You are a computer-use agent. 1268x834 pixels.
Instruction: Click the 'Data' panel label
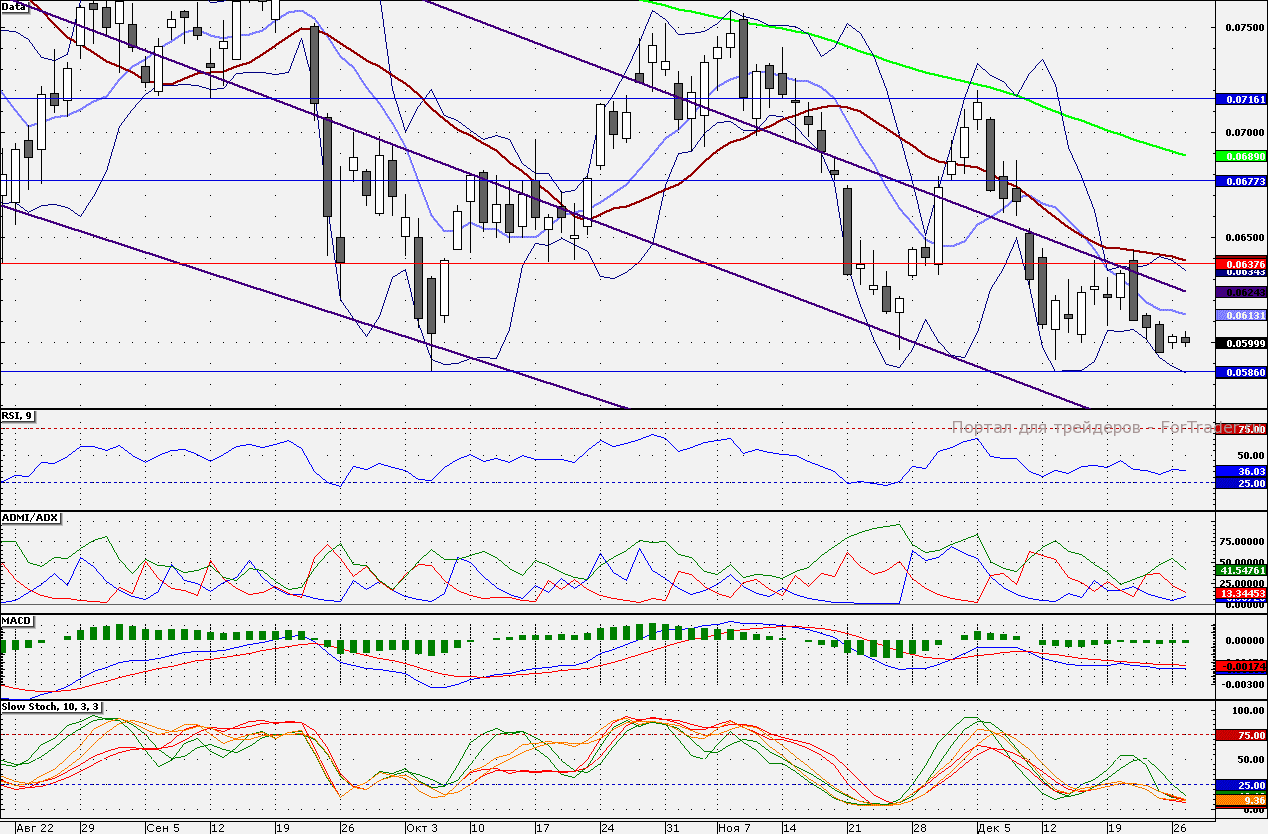click(x=15, y=6)
